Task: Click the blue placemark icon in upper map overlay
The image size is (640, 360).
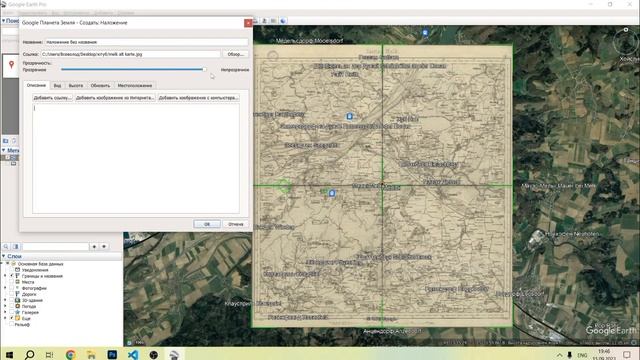Action: (349, 116)
